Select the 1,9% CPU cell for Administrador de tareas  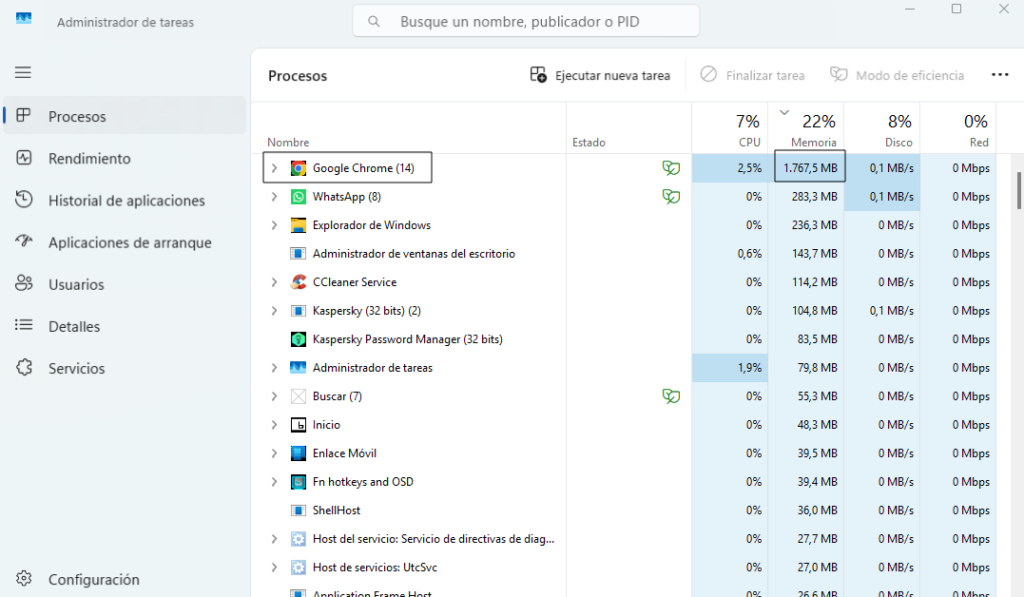[730, 368]
